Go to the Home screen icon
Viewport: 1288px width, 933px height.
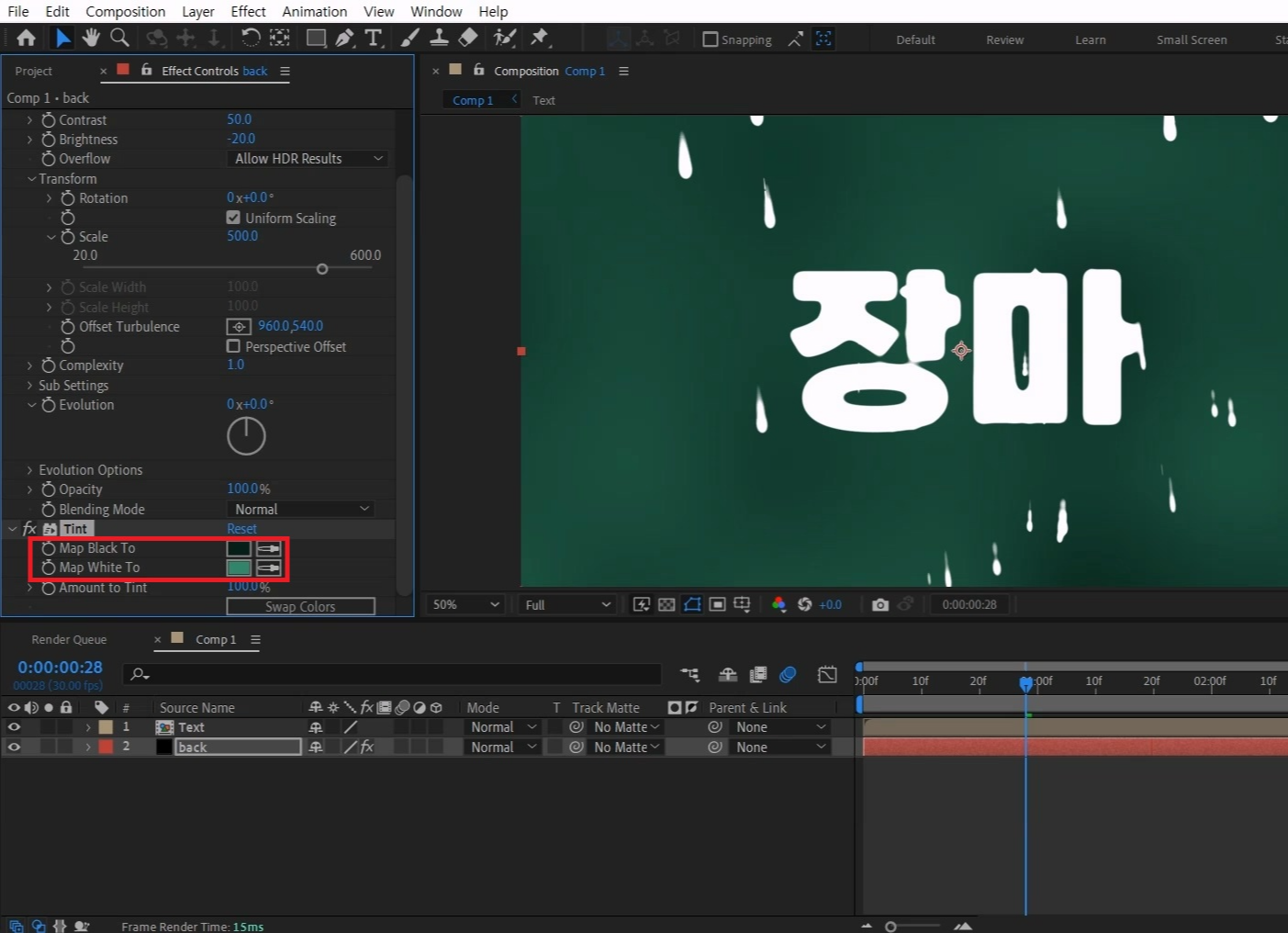[x=26, y=38]
